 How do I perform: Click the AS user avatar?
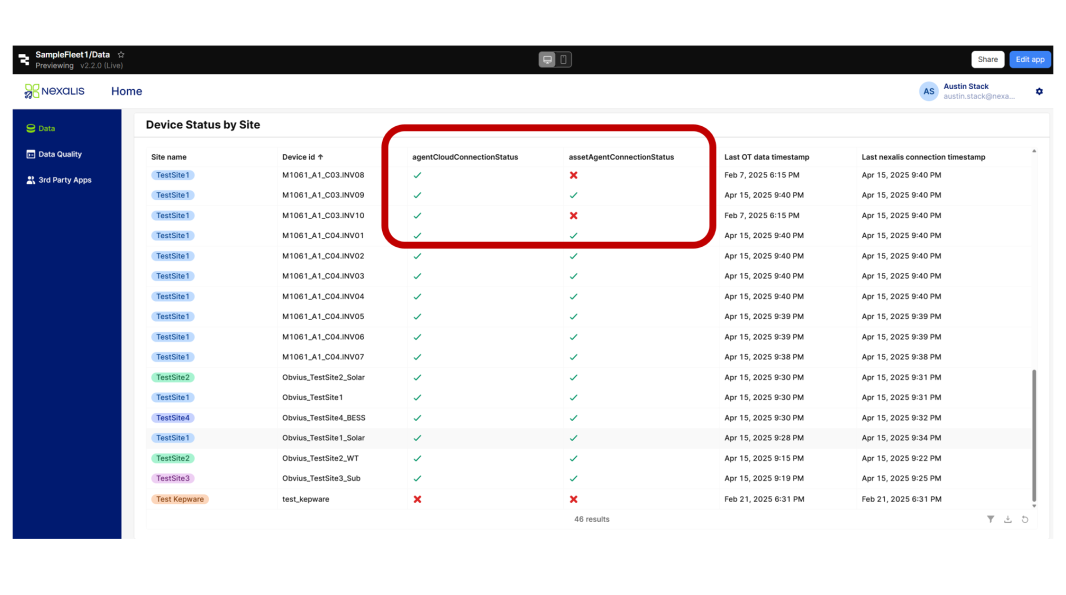coord(929,91)
